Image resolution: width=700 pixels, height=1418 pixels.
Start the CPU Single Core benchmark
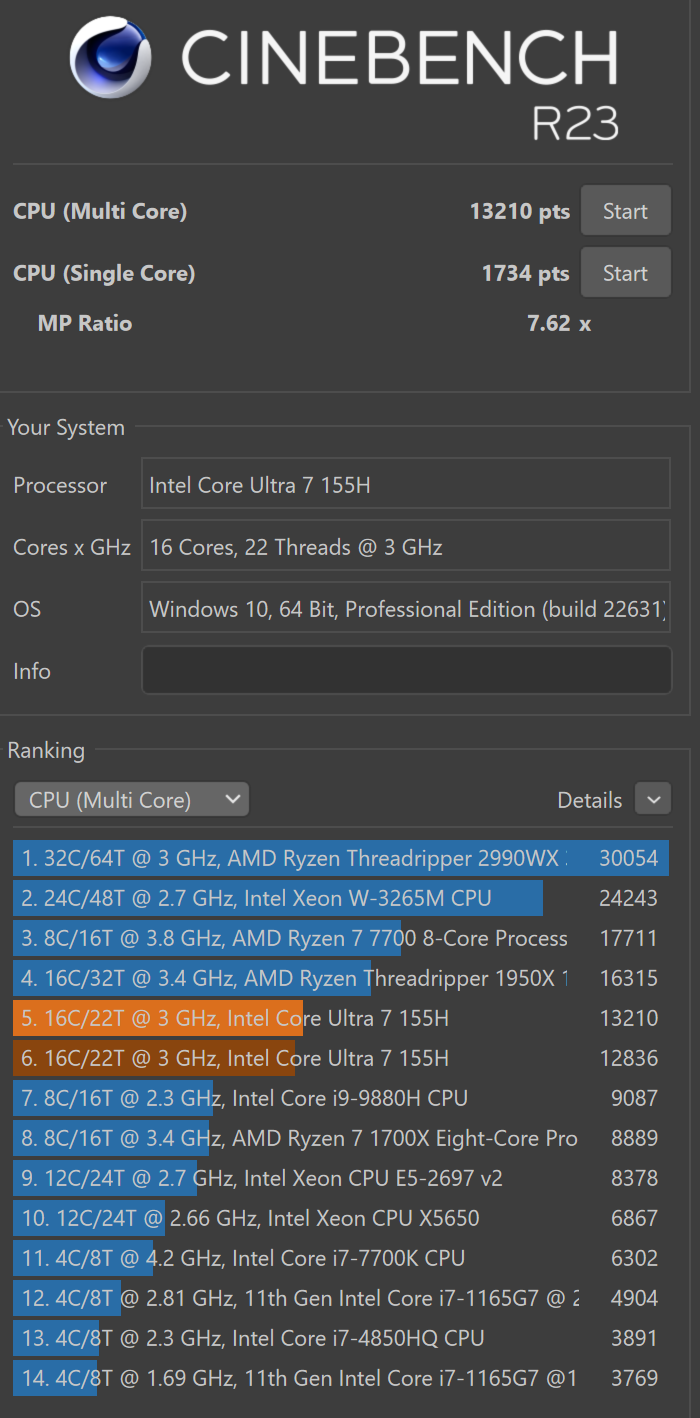[625, 273]
